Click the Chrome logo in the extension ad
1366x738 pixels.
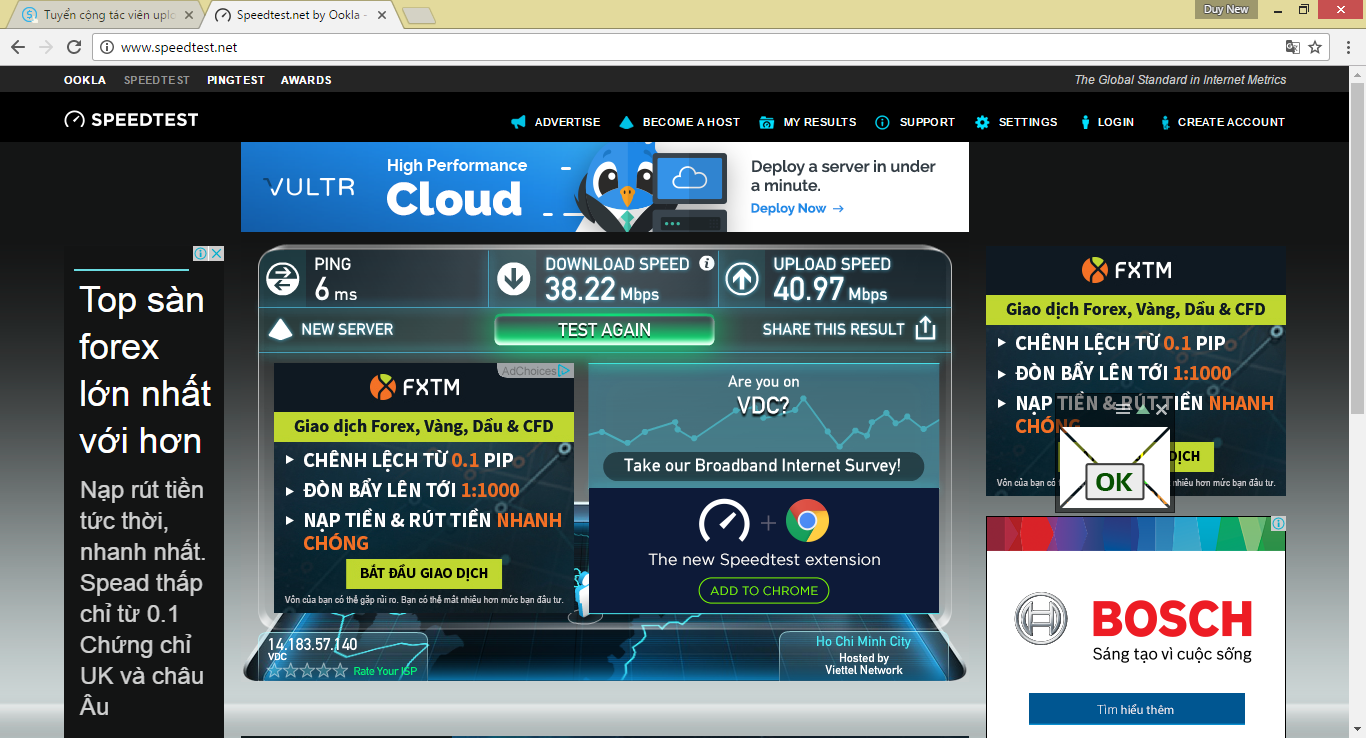pyautogui.click(x=807, y=521)
